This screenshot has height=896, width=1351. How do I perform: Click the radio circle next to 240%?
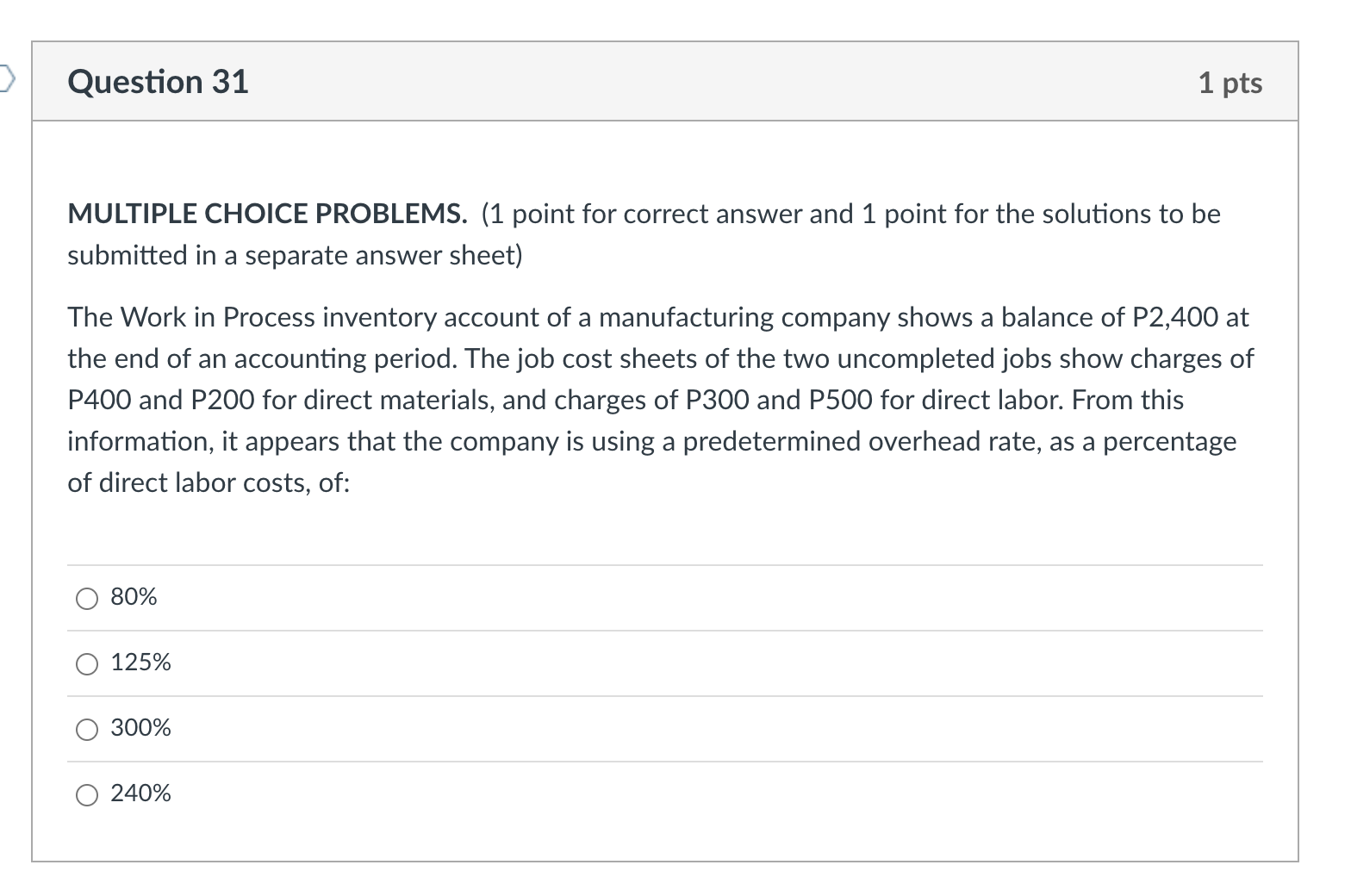point(86,794)
